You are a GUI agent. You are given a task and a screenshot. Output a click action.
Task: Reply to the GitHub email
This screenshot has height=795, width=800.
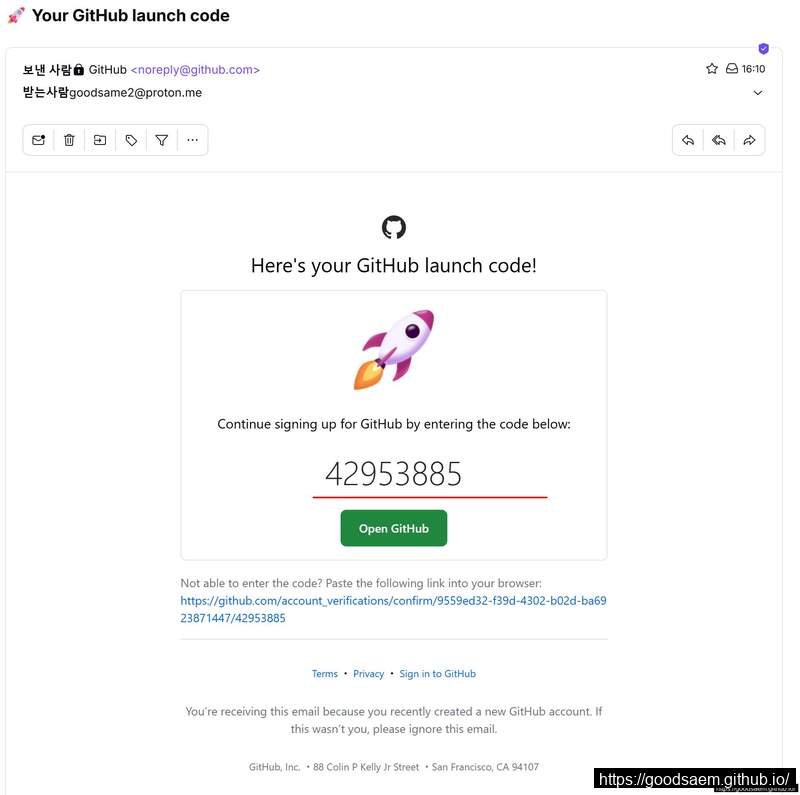click(x=688, y=140)
